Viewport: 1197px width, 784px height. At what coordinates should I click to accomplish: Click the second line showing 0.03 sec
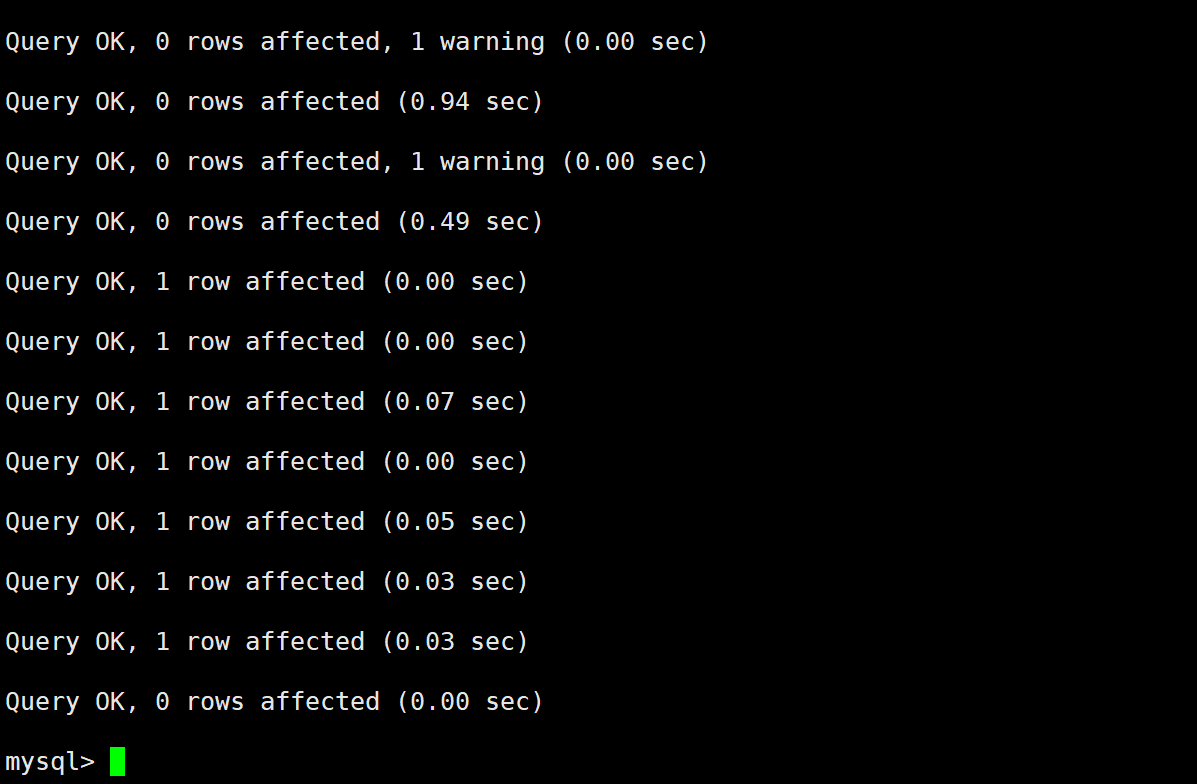266,642
